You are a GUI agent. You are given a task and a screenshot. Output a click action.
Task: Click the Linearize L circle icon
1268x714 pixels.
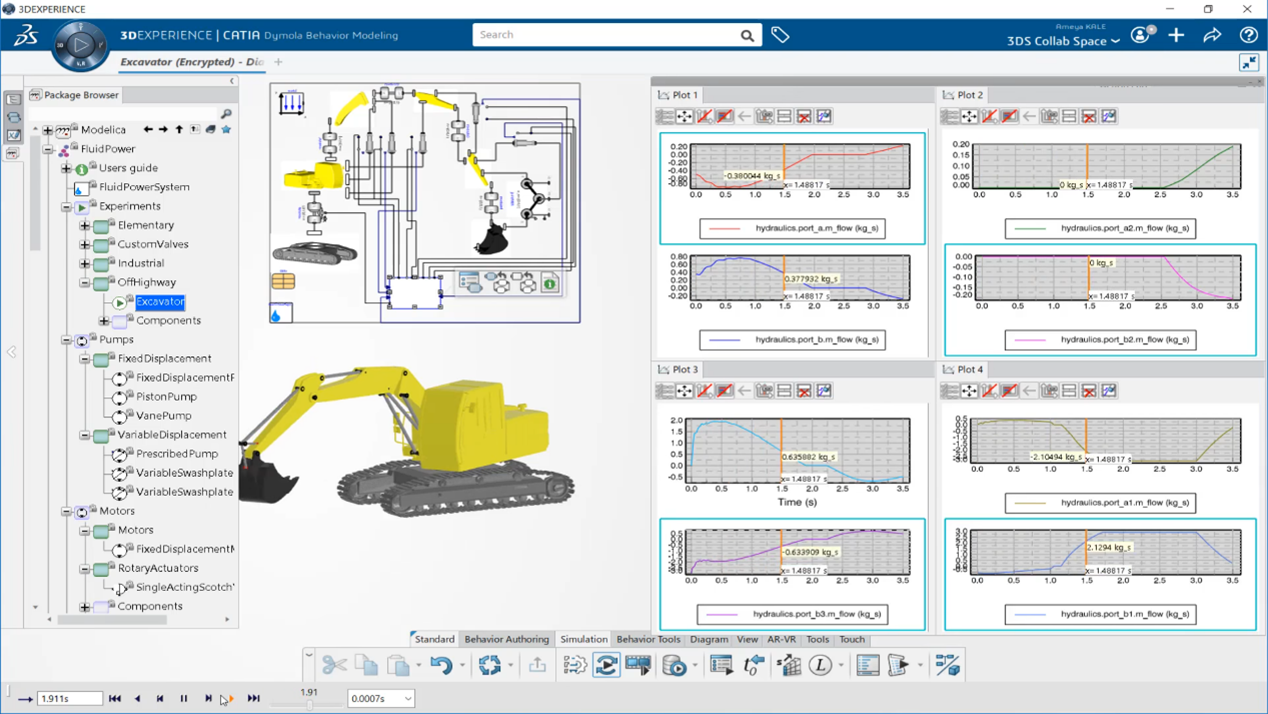820,665
